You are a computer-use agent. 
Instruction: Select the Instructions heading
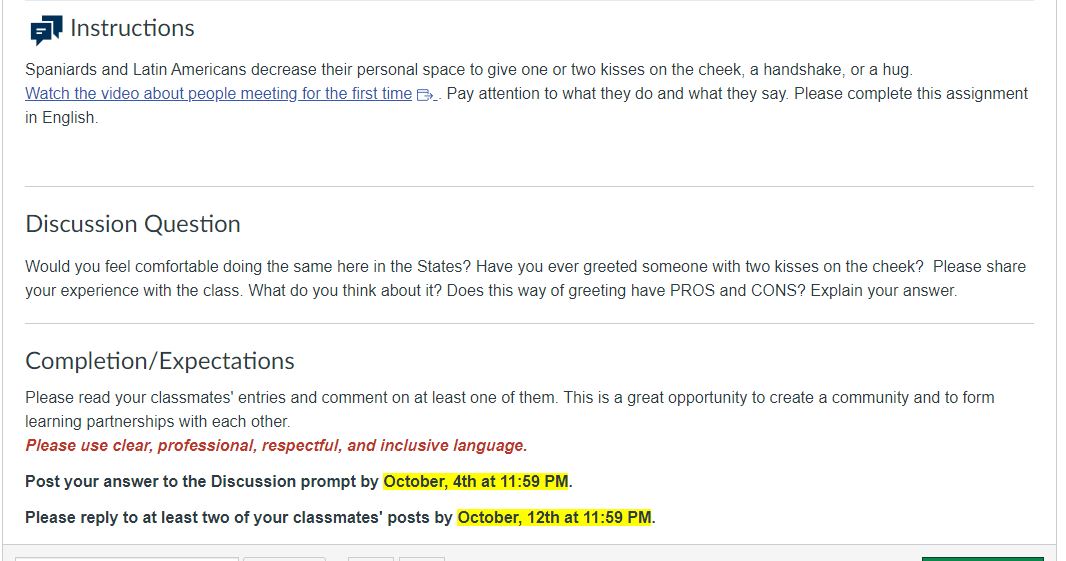point(132,29)
